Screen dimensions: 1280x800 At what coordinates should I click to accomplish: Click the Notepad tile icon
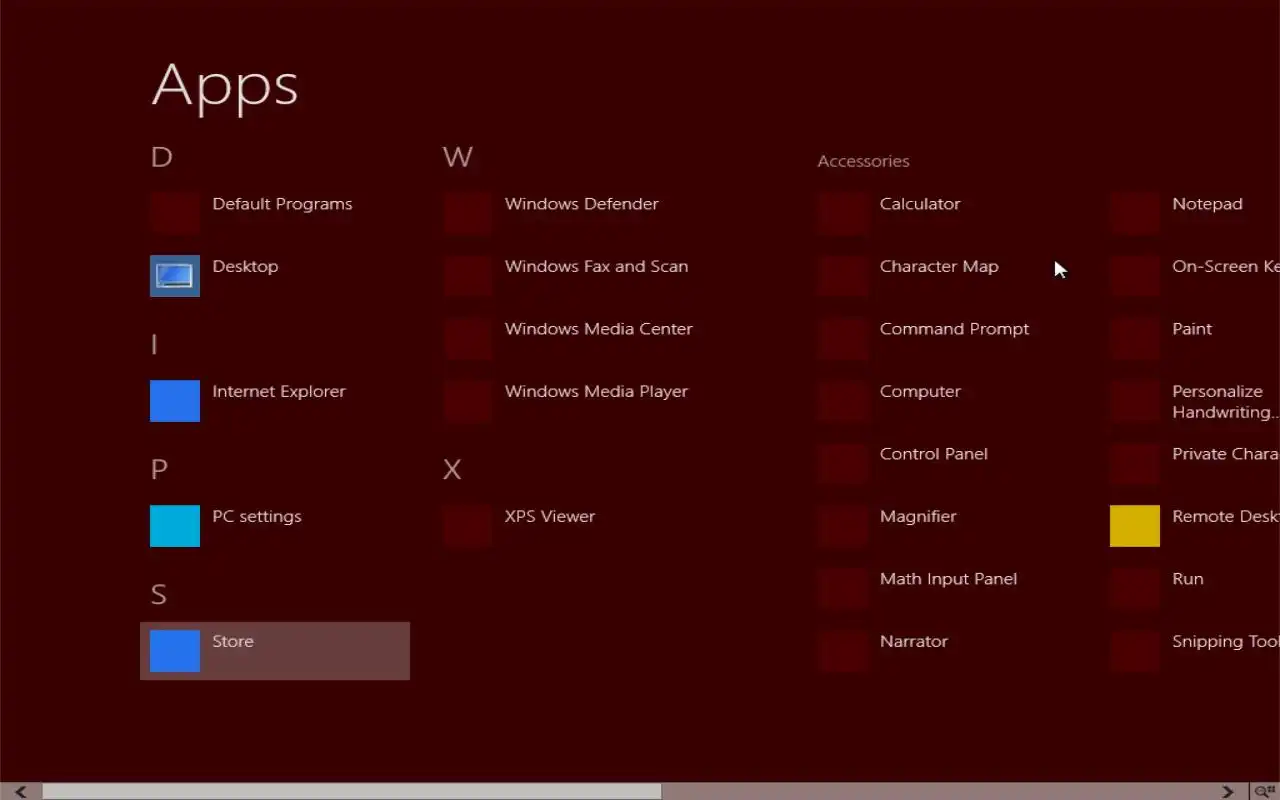point(1135,213)
